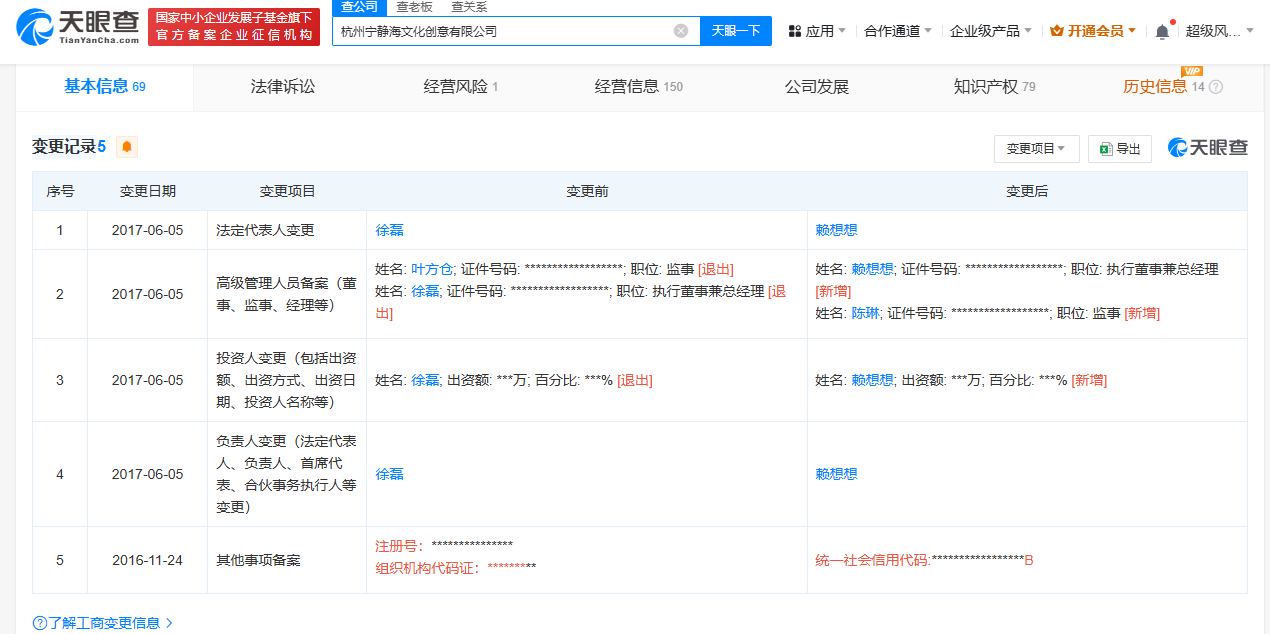
Task: Expand the 企业级产品 dropdown
Action: pyautogui.click(x=985, y=30)
